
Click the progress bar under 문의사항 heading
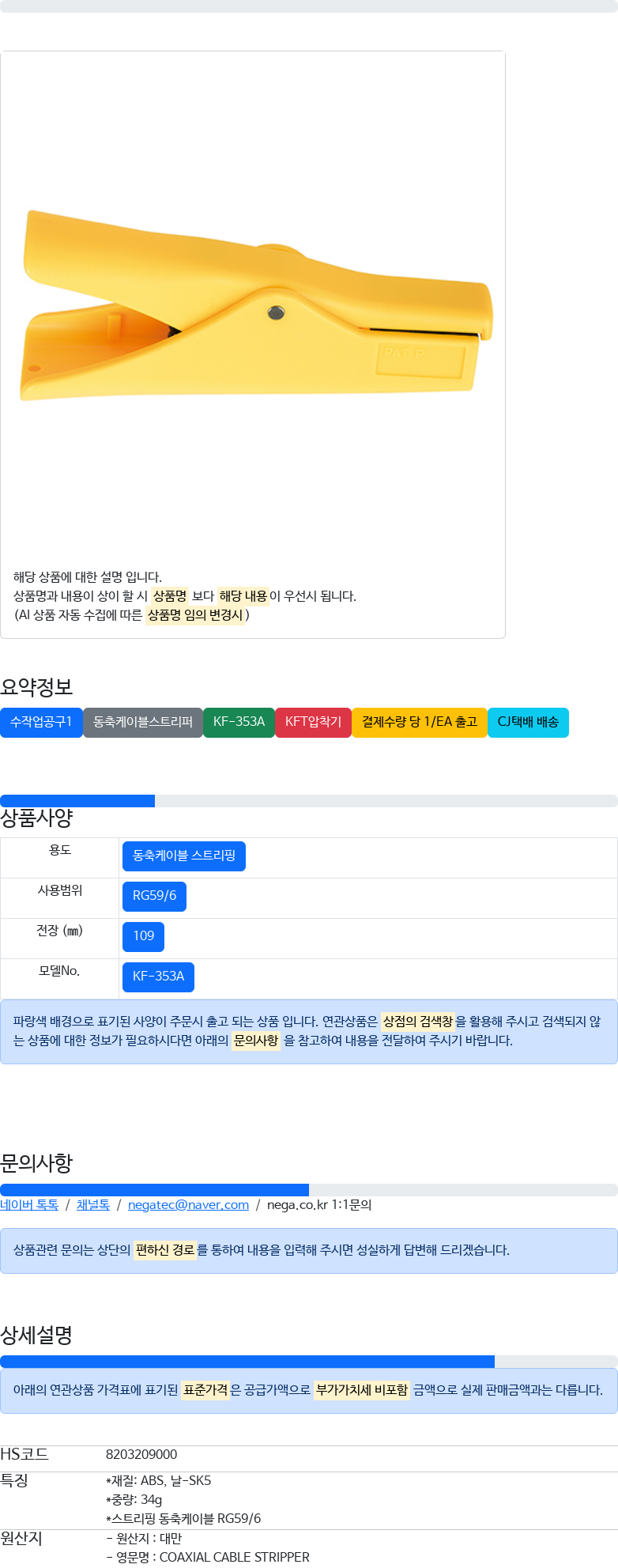(309, 1190)
